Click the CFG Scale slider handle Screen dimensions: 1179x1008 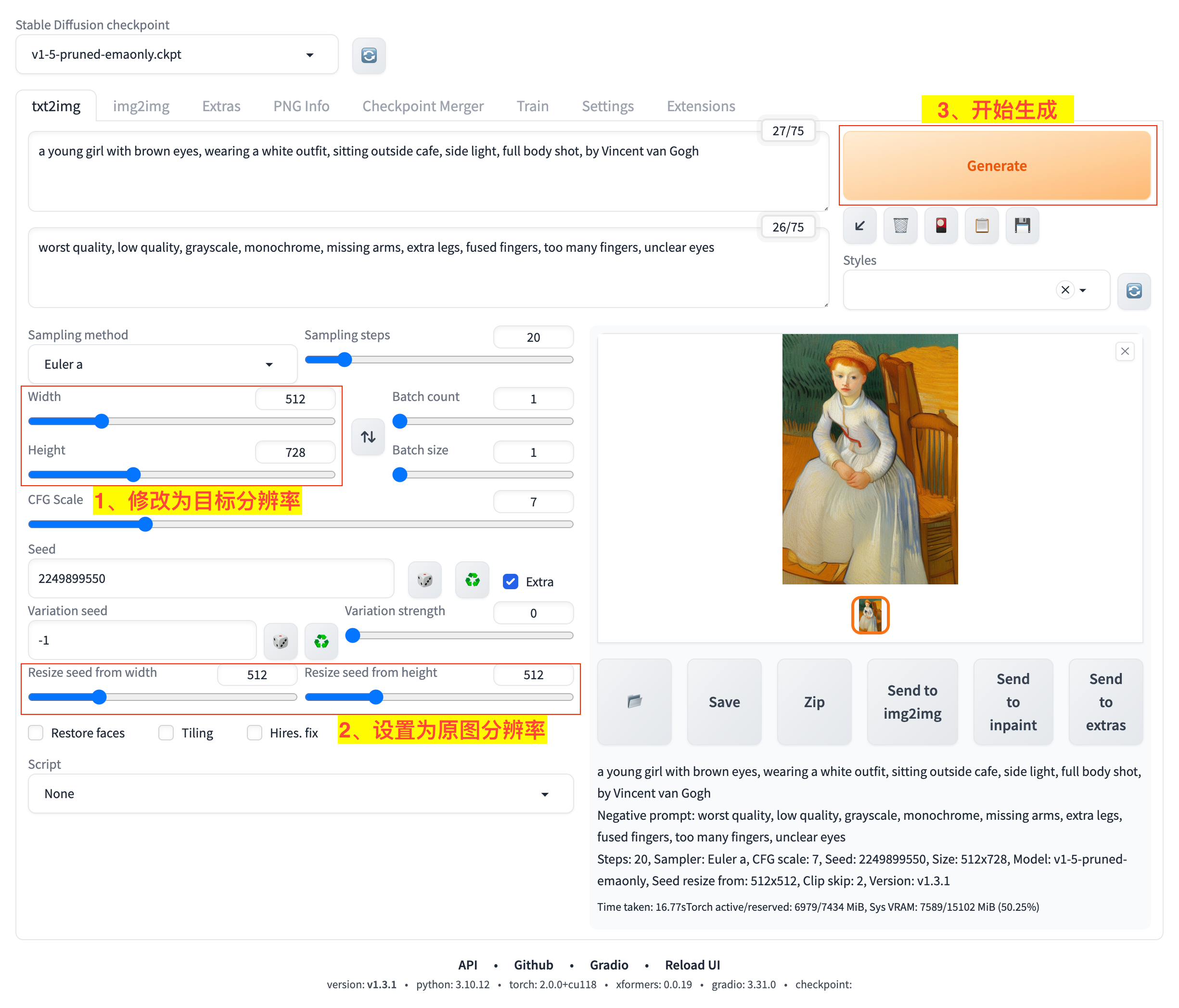pos(146,524)
